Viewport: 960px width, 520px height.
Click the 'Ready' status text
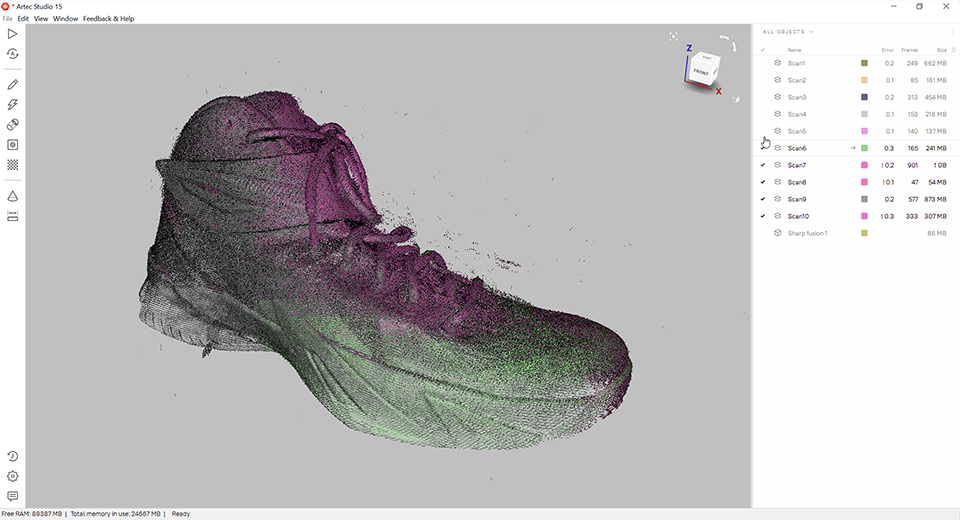click(x=181, y=514)
